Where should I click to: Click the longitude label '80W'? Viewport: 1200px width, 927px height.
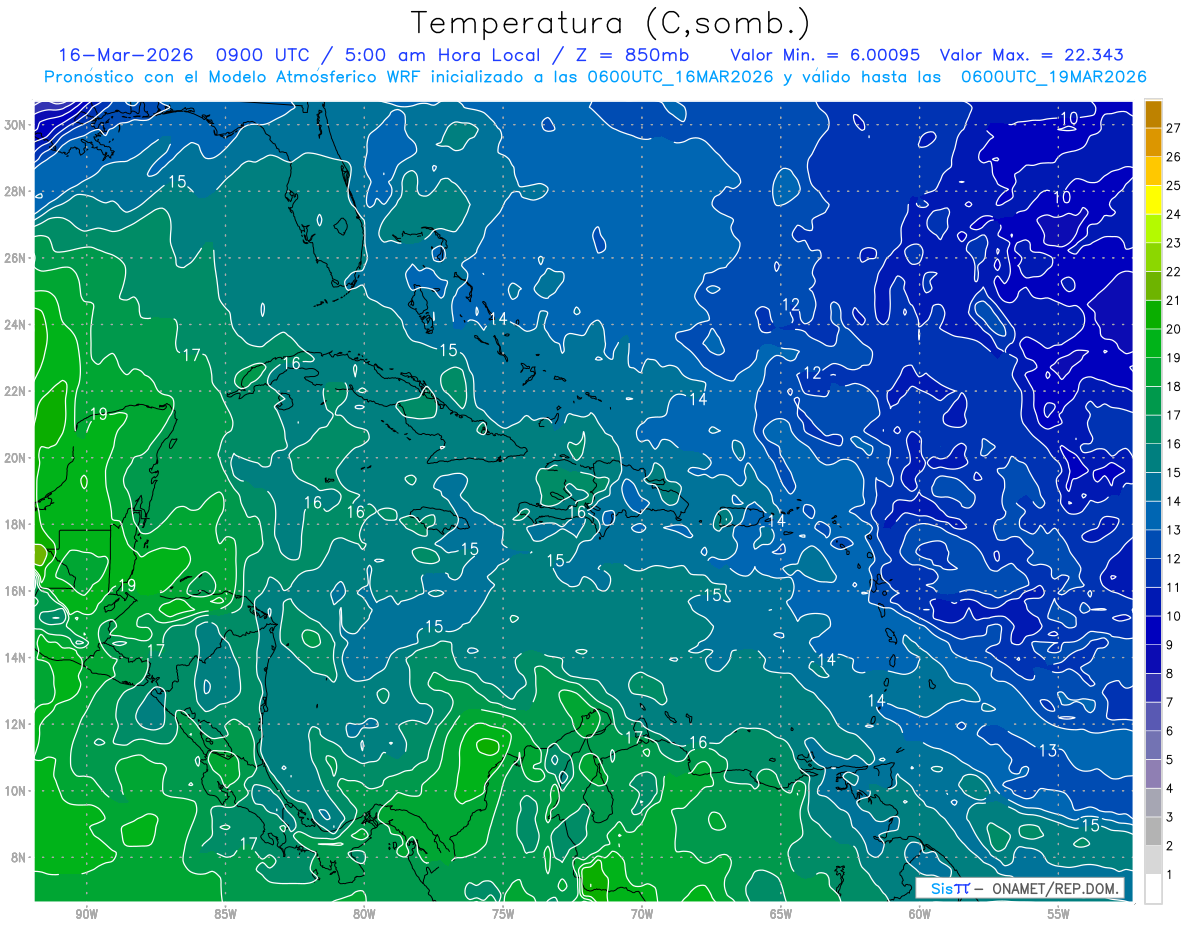[x=364, y=914]
